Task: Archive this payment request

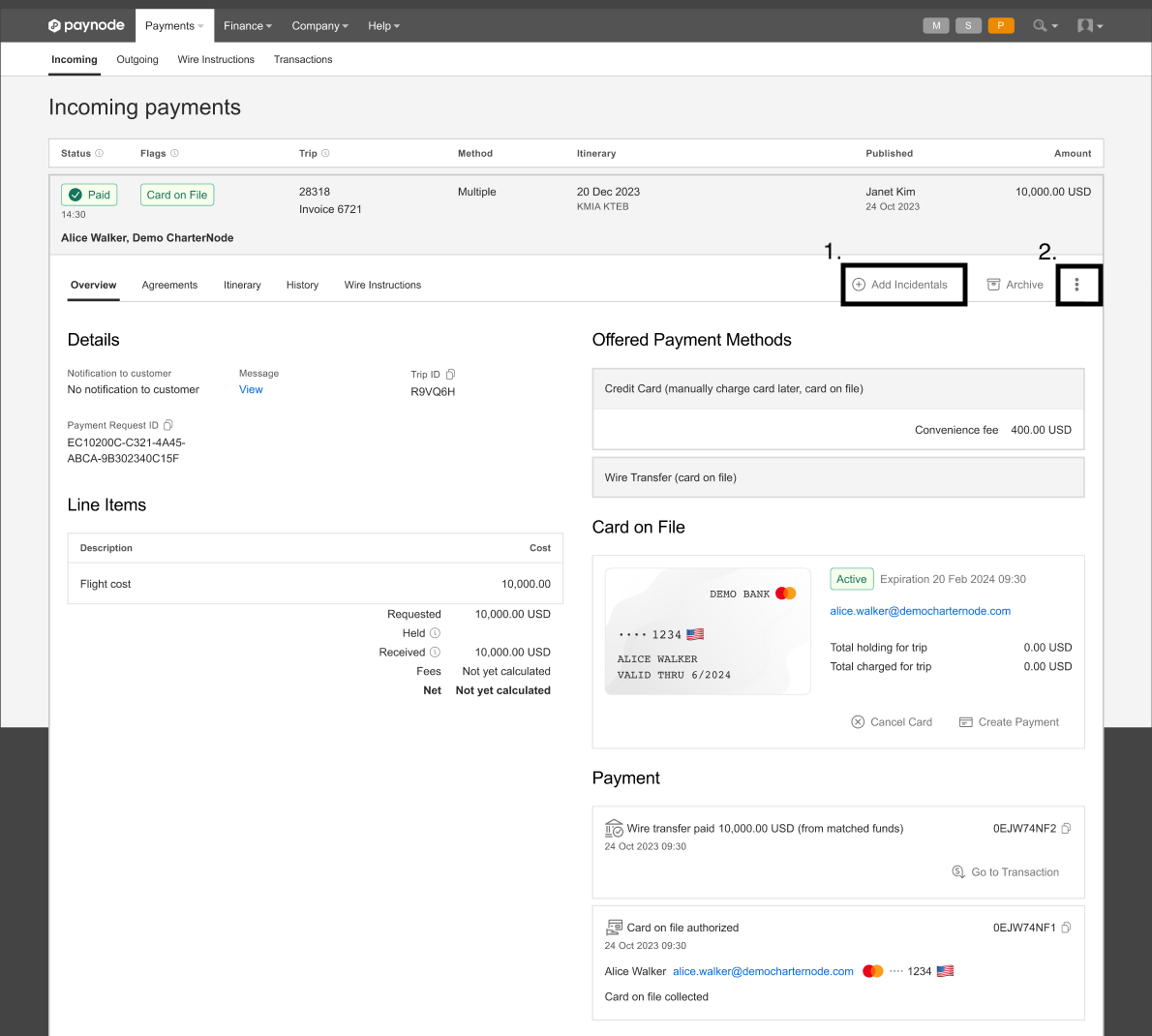Action: [1015, 285]
